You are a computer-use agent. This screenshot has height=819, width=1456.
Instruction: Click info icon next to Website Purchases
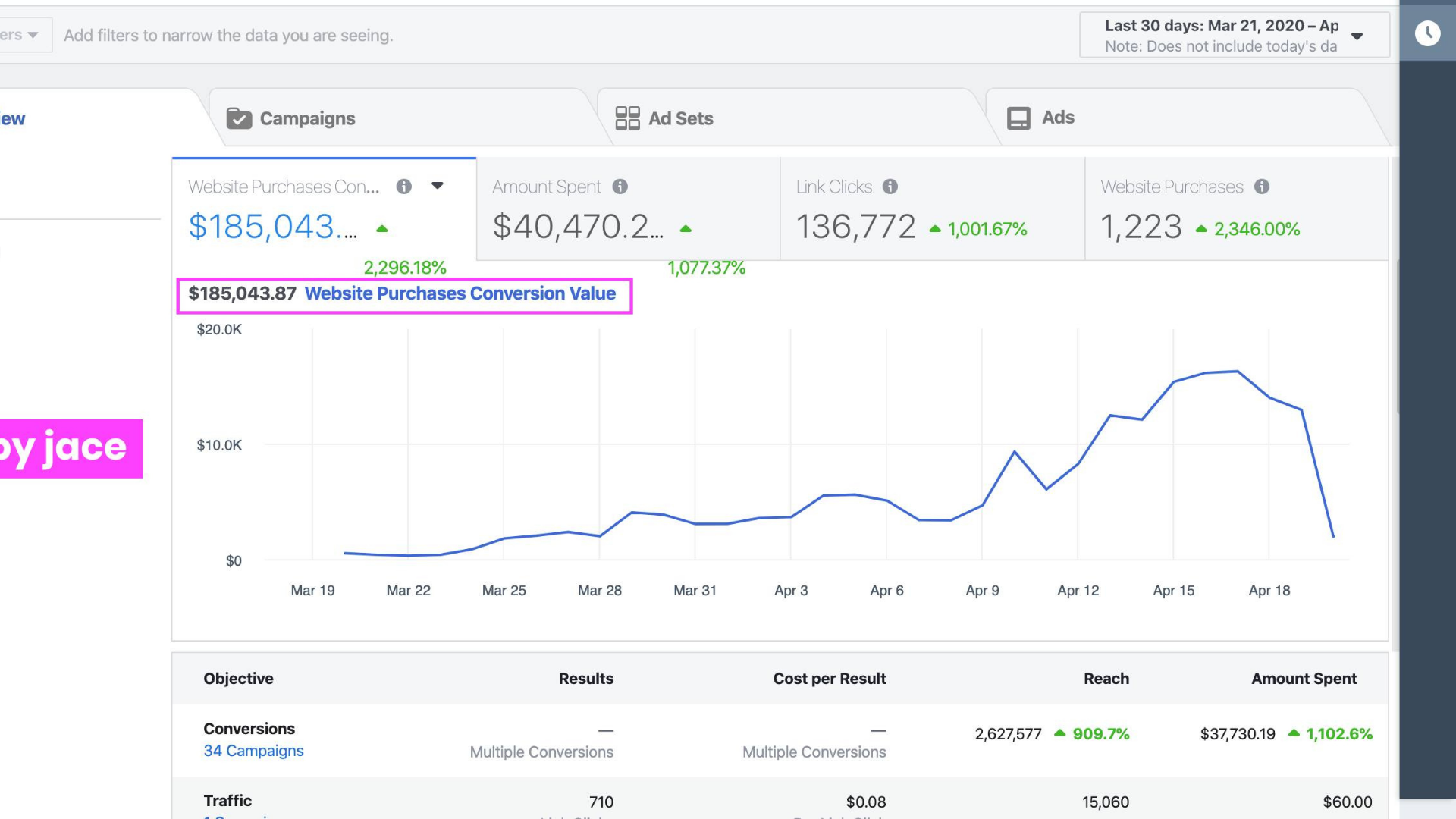[x=1262, y=187]
